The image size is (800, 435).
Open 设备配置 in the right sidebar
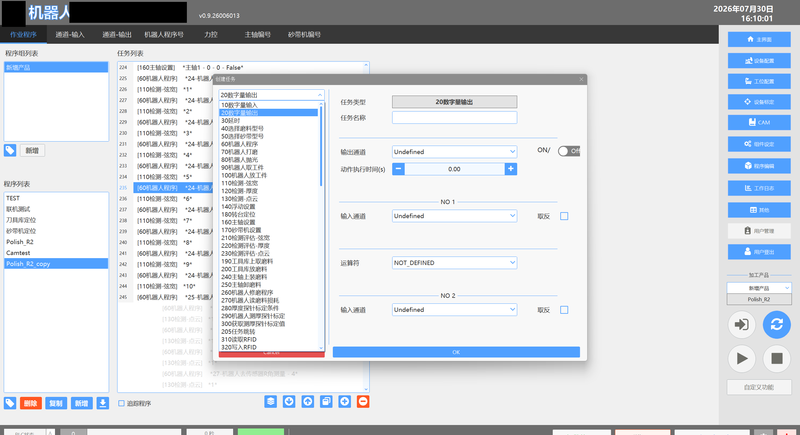point(759,61)
